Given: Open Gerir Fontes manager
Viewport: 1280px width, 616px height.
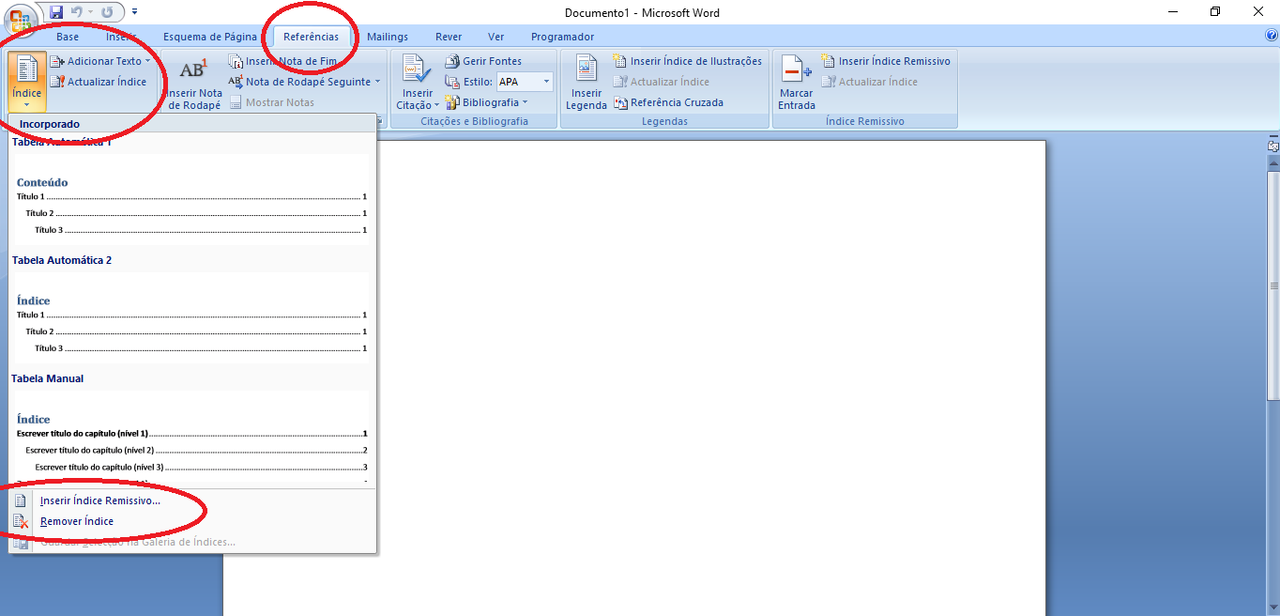Looking at the screenshot, I should (483, 61).
